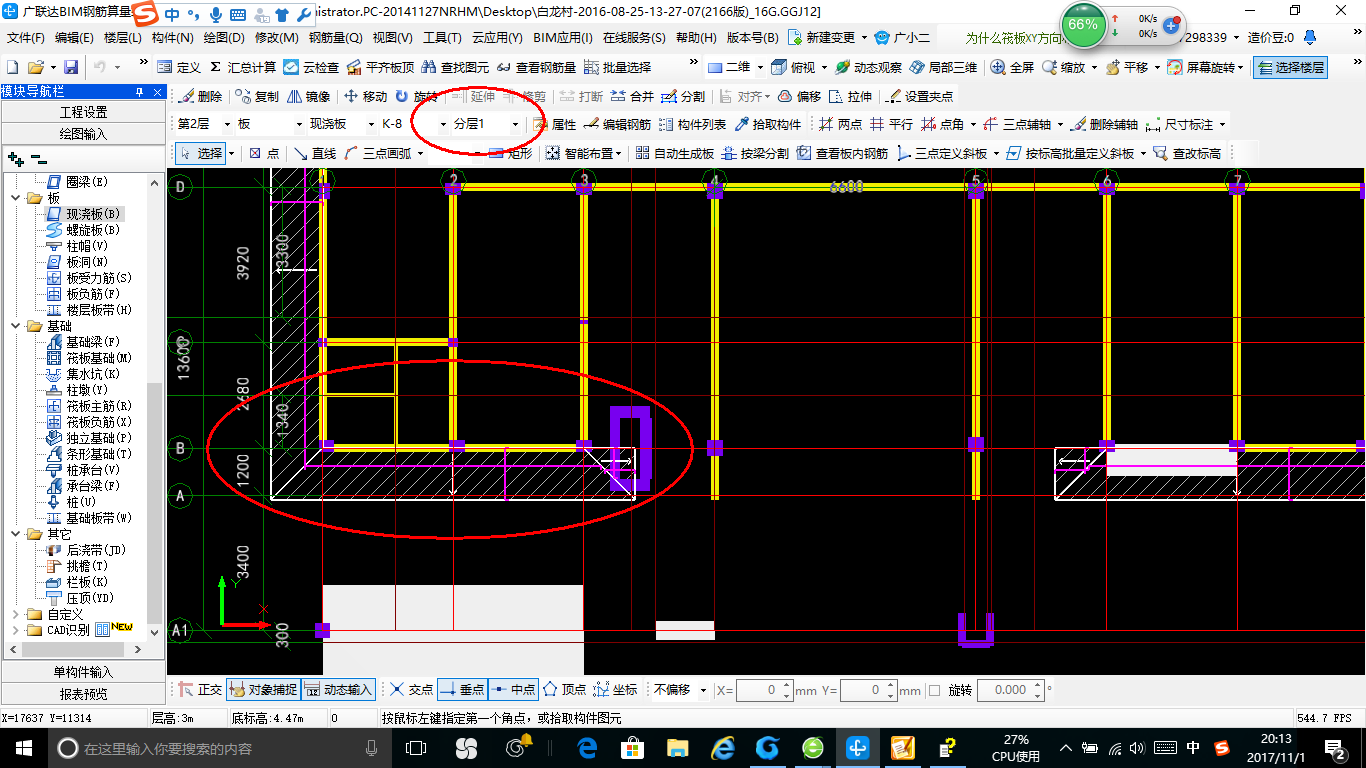
Task: Open the 视图(V) menu
Action: click(392, 38)
